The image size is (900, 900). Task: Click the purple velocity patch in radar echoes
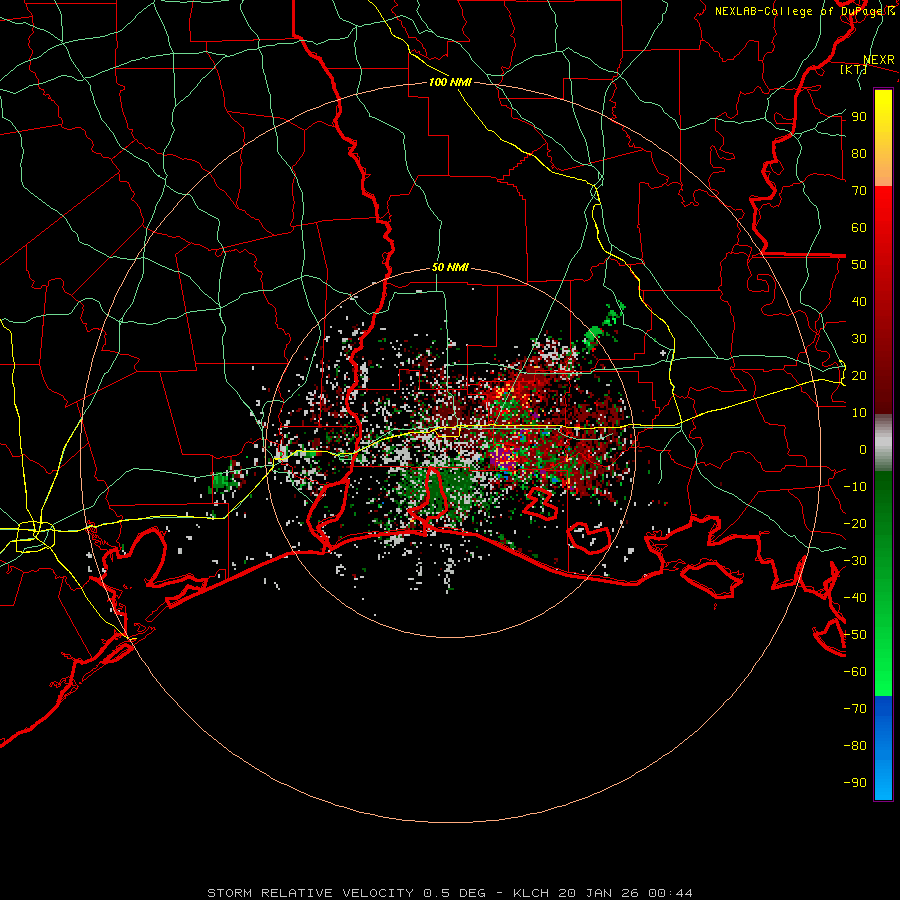point(503,459)
